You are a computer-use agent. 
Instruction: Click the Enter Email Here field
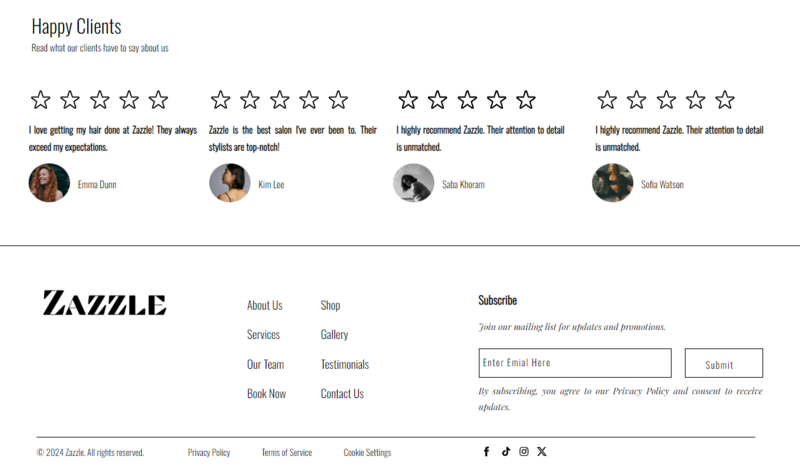(575, 363)
